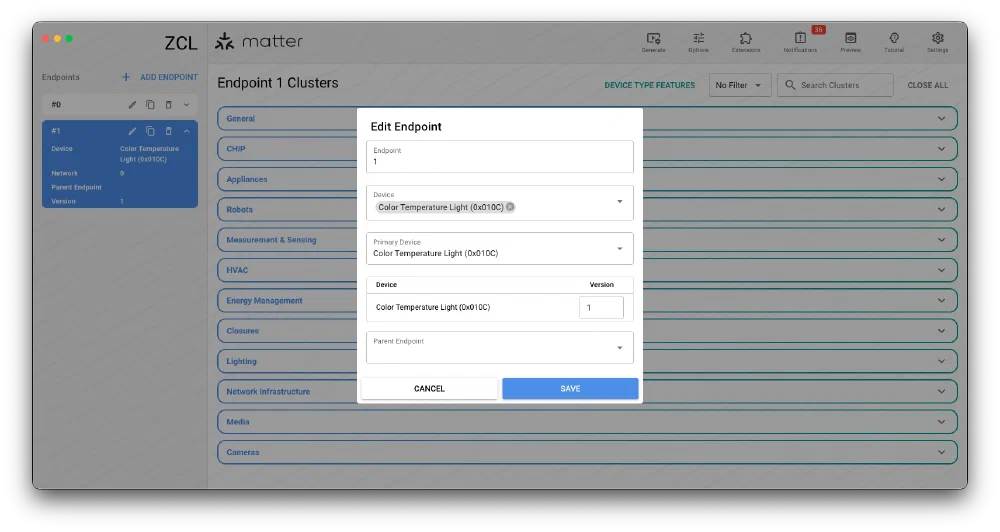Remove the Color Temperature Light chip
Image resolution: width=1000 pixels, height=532 pixels.
click(x=510, y=207)
